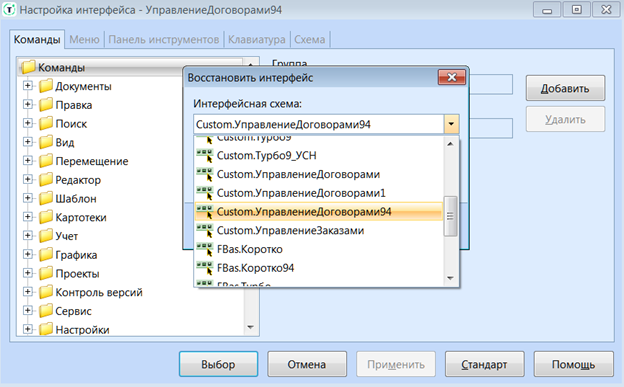Click the Проекты folder icon
This screenshot has width=624, height=387.
46,273
